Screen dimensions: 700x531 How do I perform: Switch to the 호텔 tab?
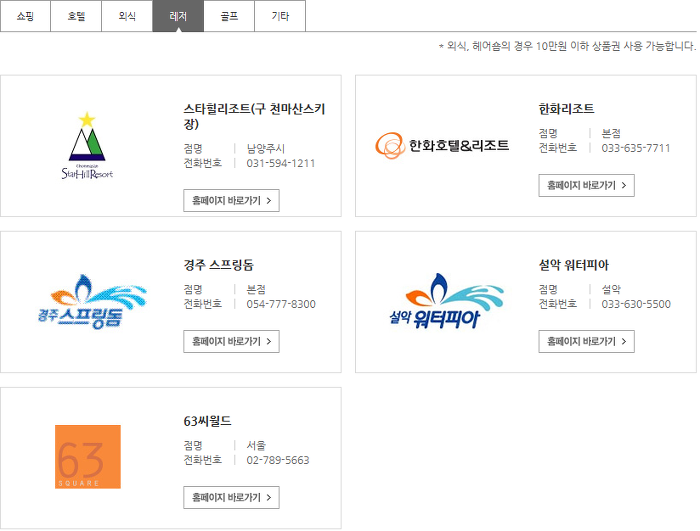(76, 16)
